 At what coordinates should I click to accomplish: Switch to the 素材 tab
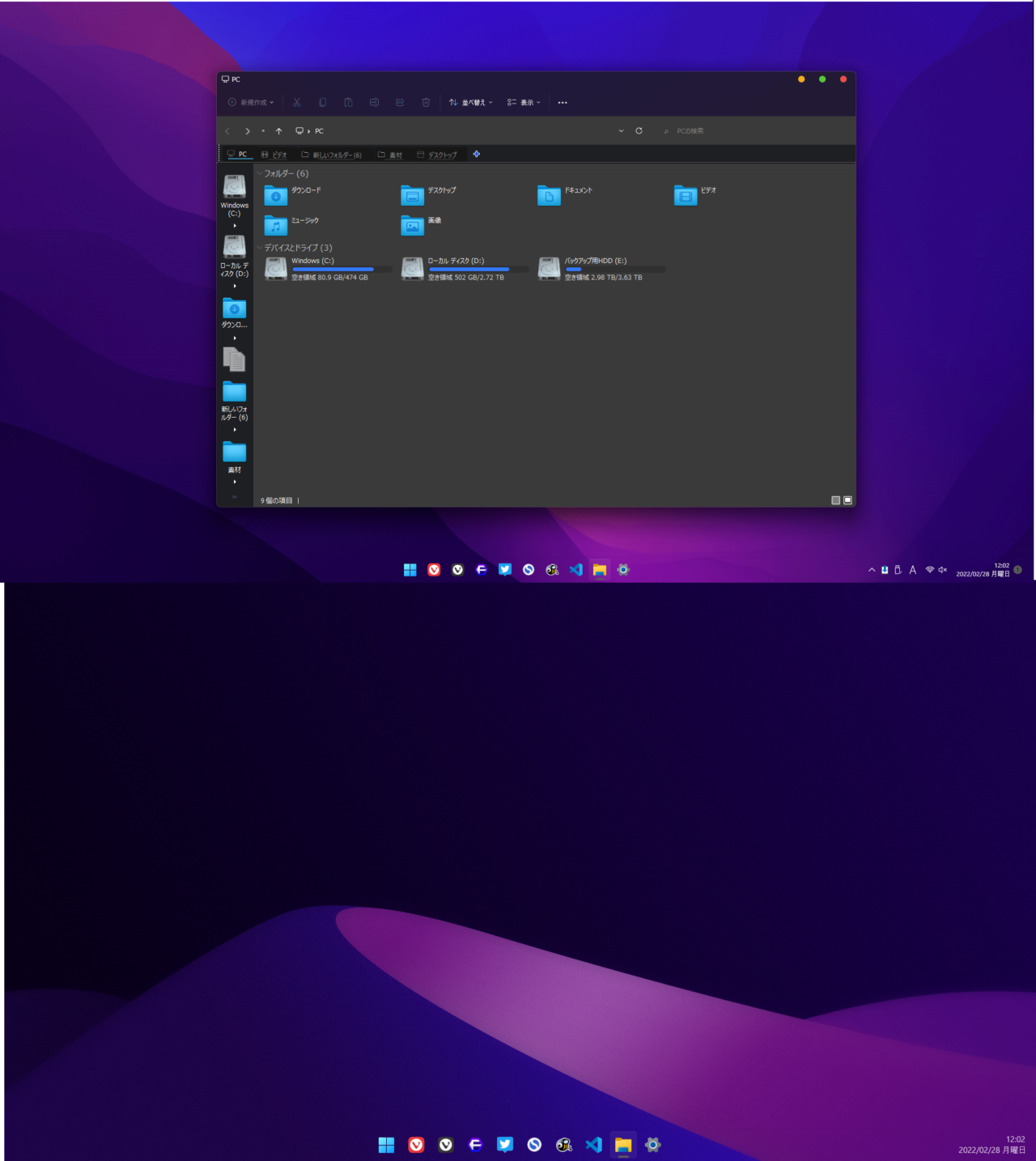390,155
